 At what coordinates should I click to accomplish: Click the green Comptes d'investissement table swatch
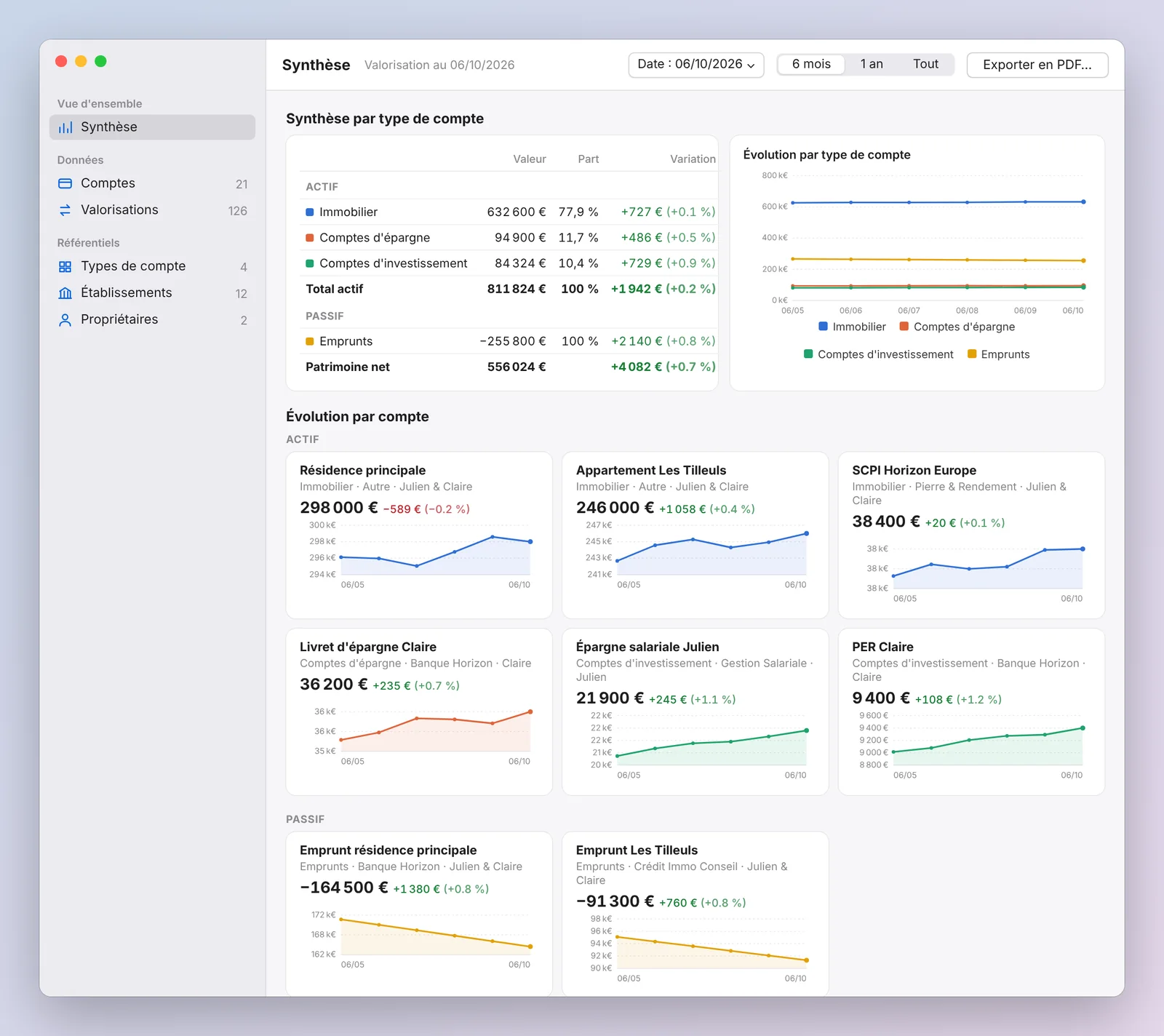point(310,263)
